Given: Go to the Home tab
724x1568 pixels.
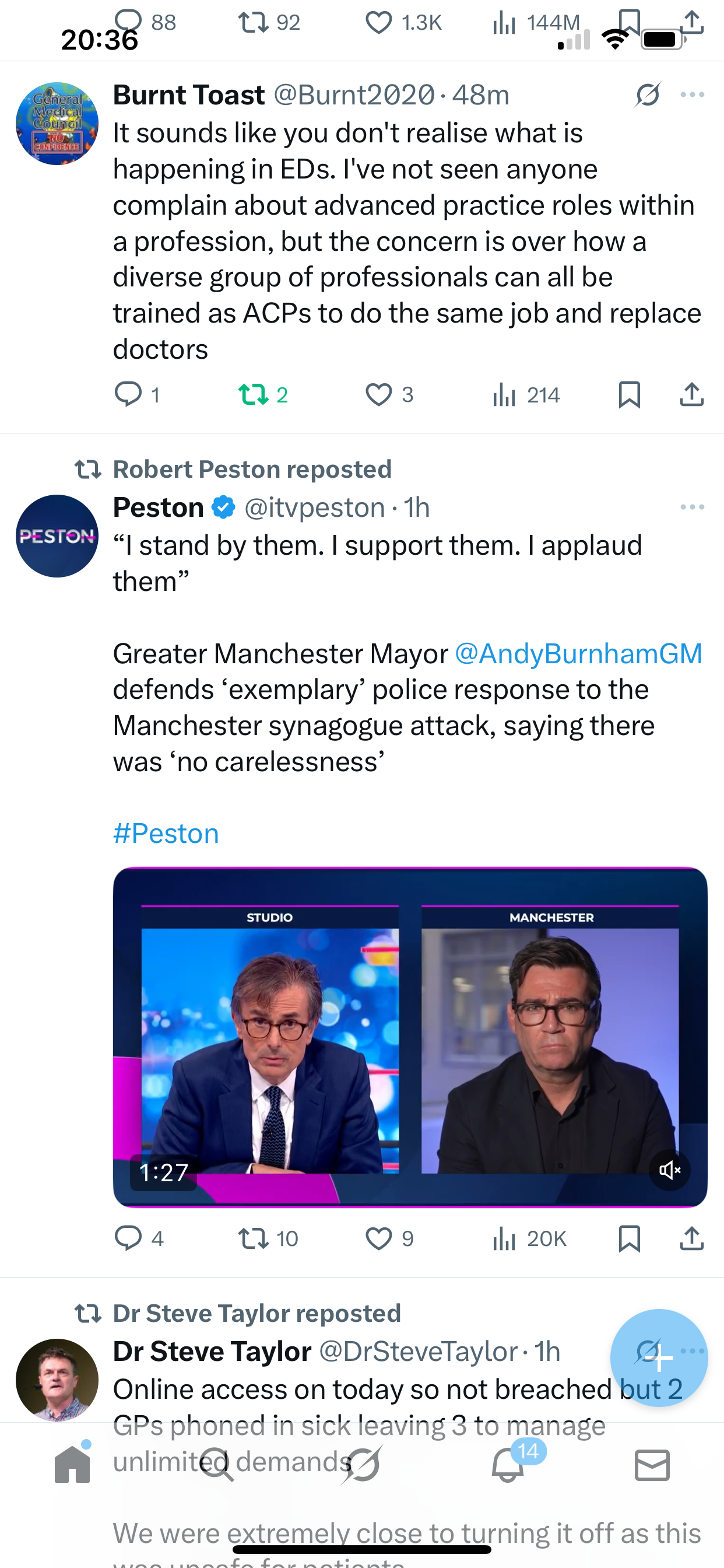Looking at the screenshot, I should pos(72,1465).
